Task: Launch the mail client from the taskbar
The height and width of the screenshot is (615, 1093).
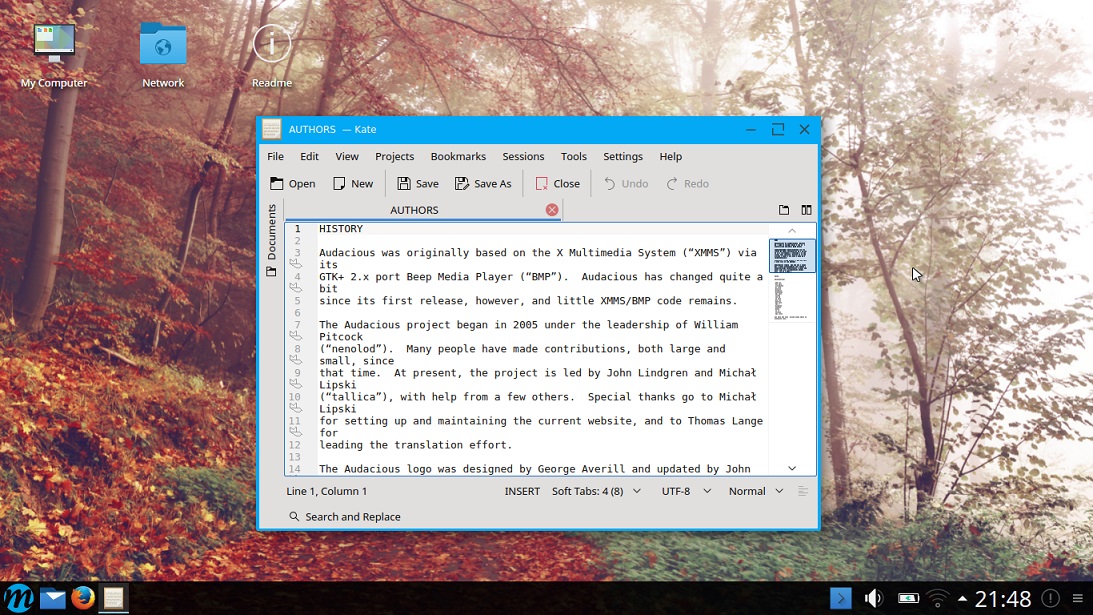Action: tap(52, 598)
